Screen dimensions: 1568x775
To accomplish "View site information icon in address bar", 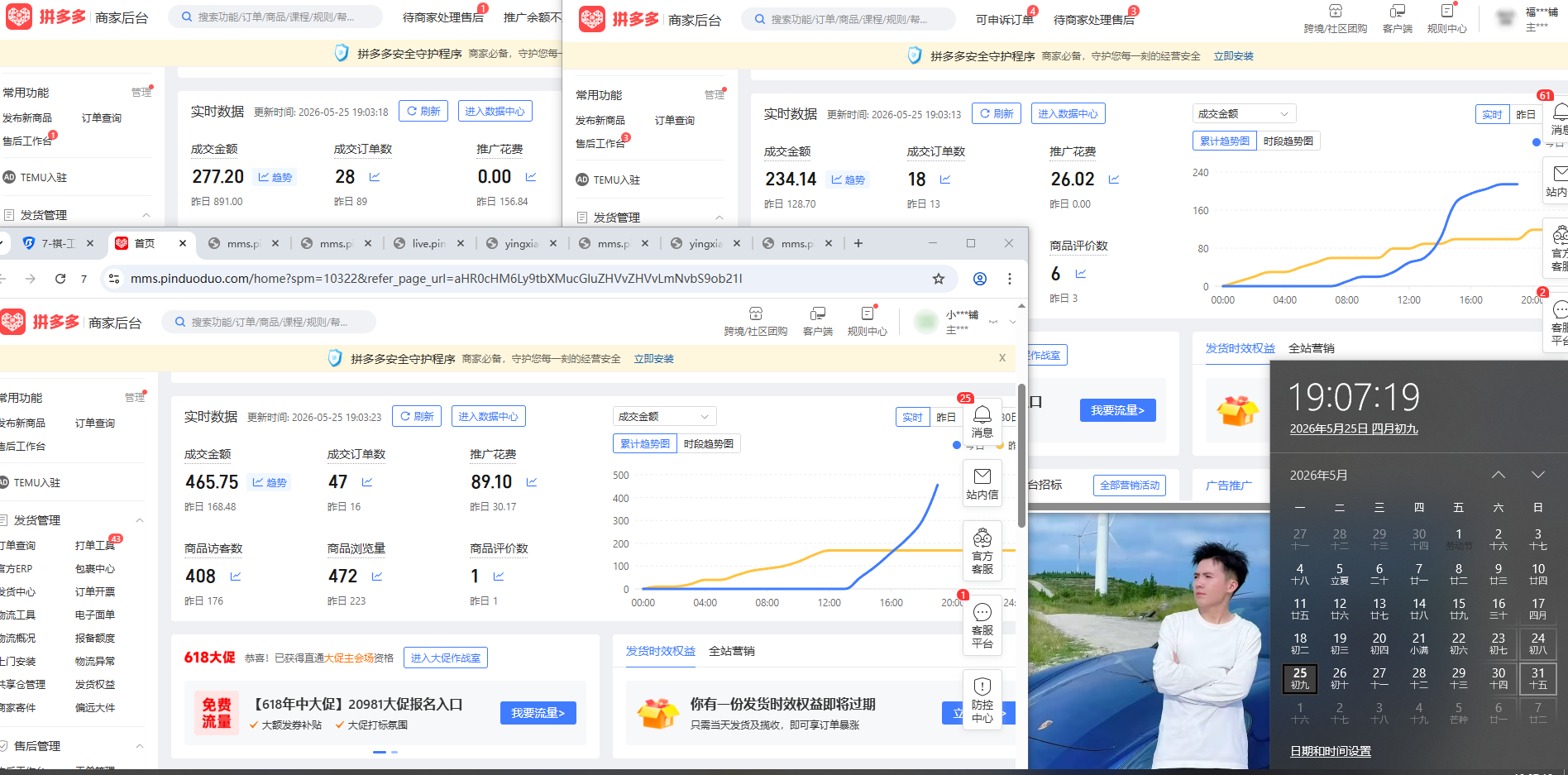I will 114,279.
